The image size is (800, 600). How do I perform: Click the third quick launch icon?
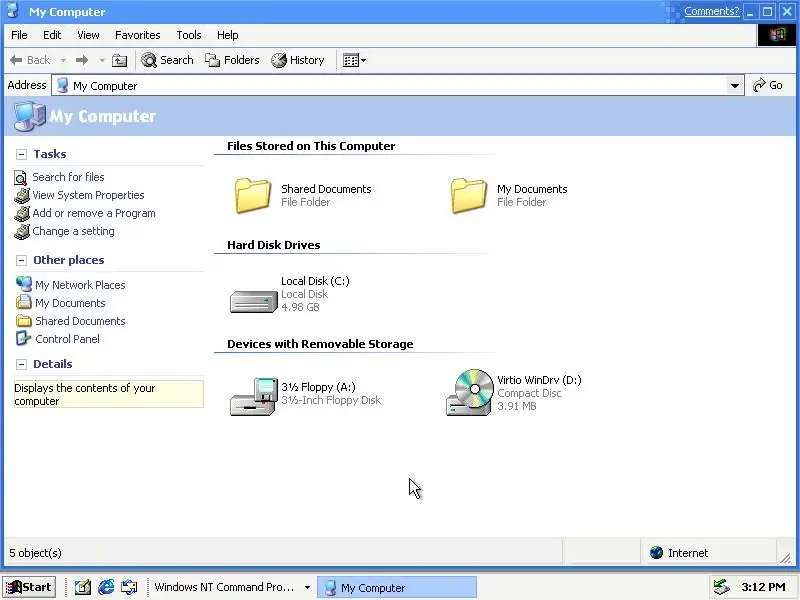point(129,587)
